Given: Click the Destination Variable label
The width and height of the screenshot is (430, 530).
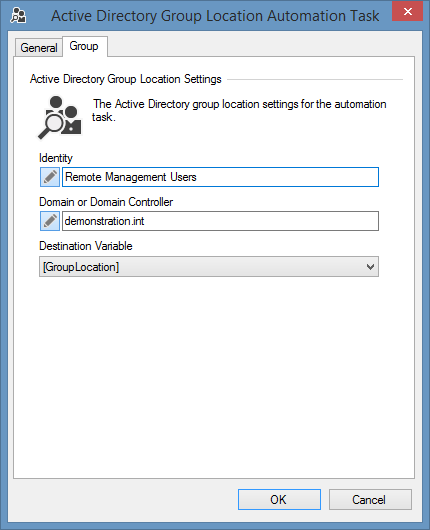Looking at the screenshot, I should coord(86,246).
